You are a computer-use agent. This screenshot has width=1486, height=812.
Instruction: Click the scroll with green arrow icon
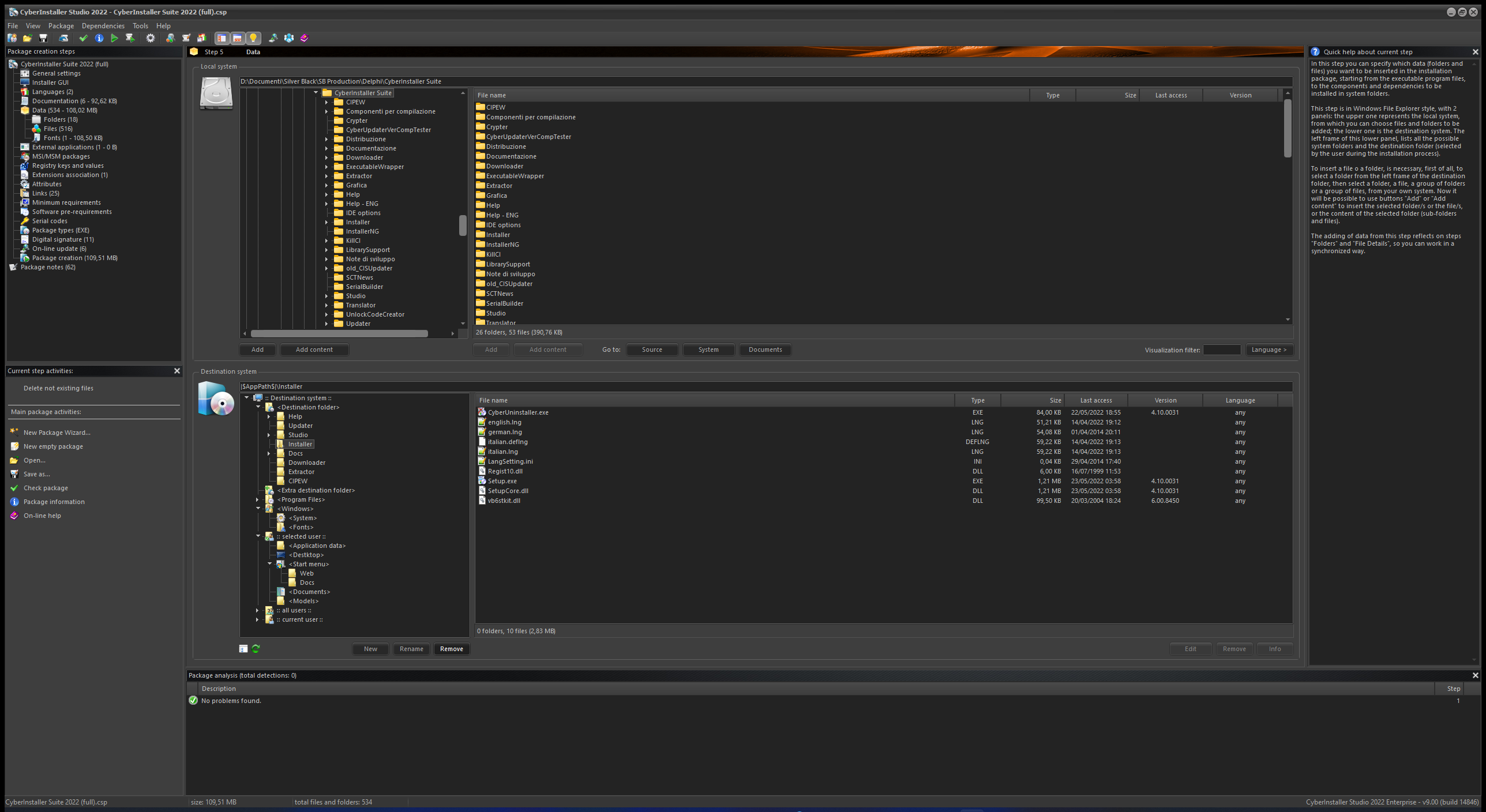coord(130,38)
